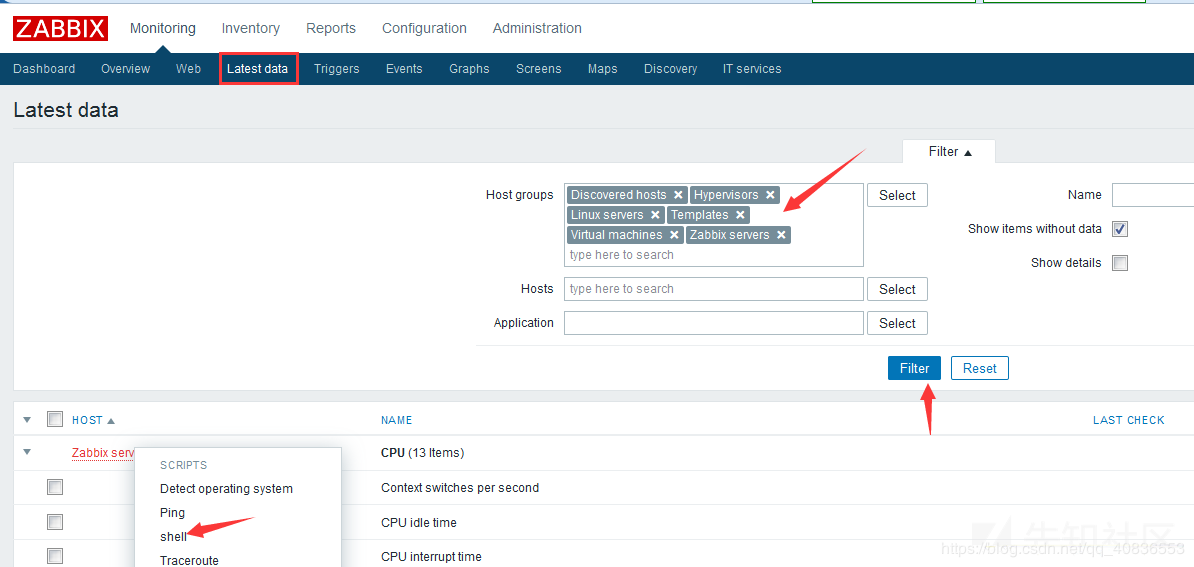The image size is (1194, 567).
Task: Focus the Host groups search field
Action: [714, 254]
